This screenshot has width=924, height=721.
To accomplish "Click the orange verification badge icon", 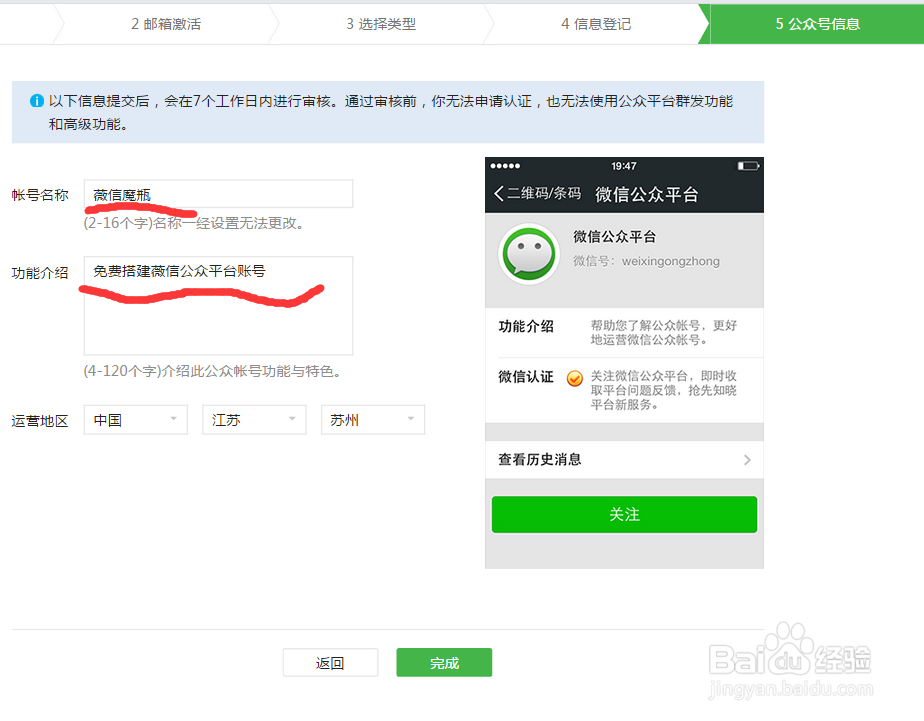I will coord(575,378).
